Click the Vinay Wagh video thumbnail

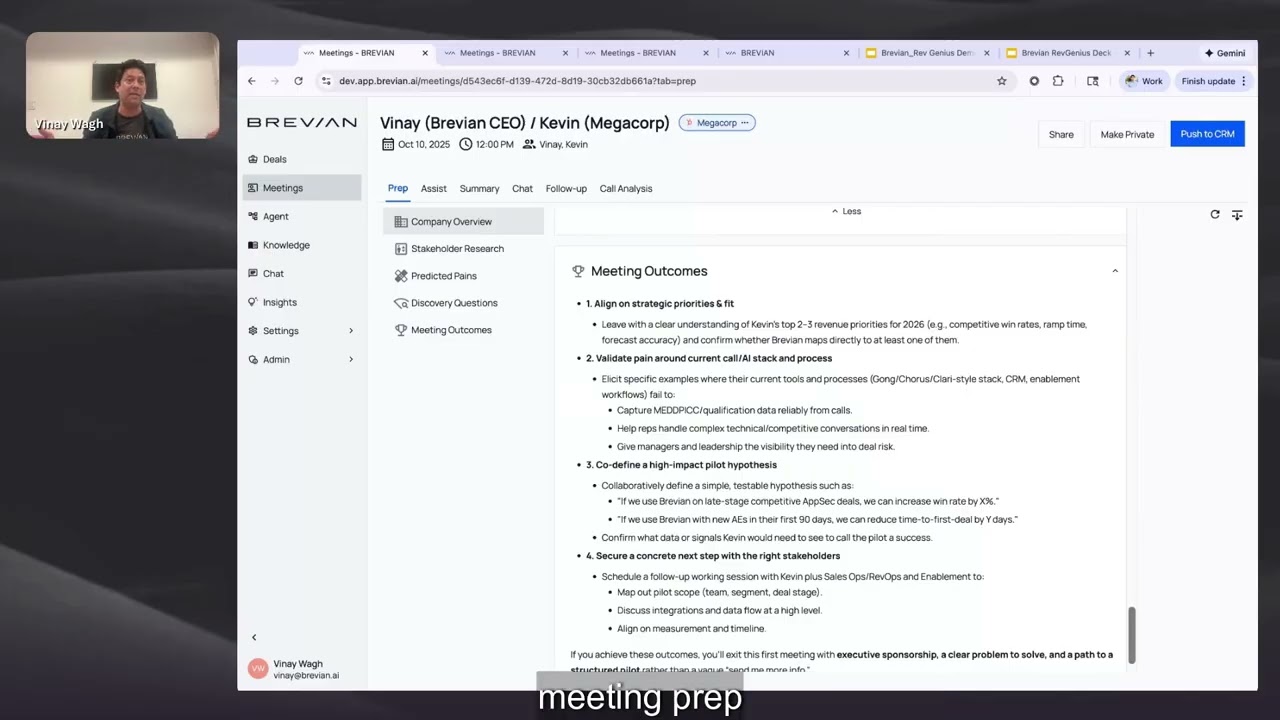(x=122, y=85)
